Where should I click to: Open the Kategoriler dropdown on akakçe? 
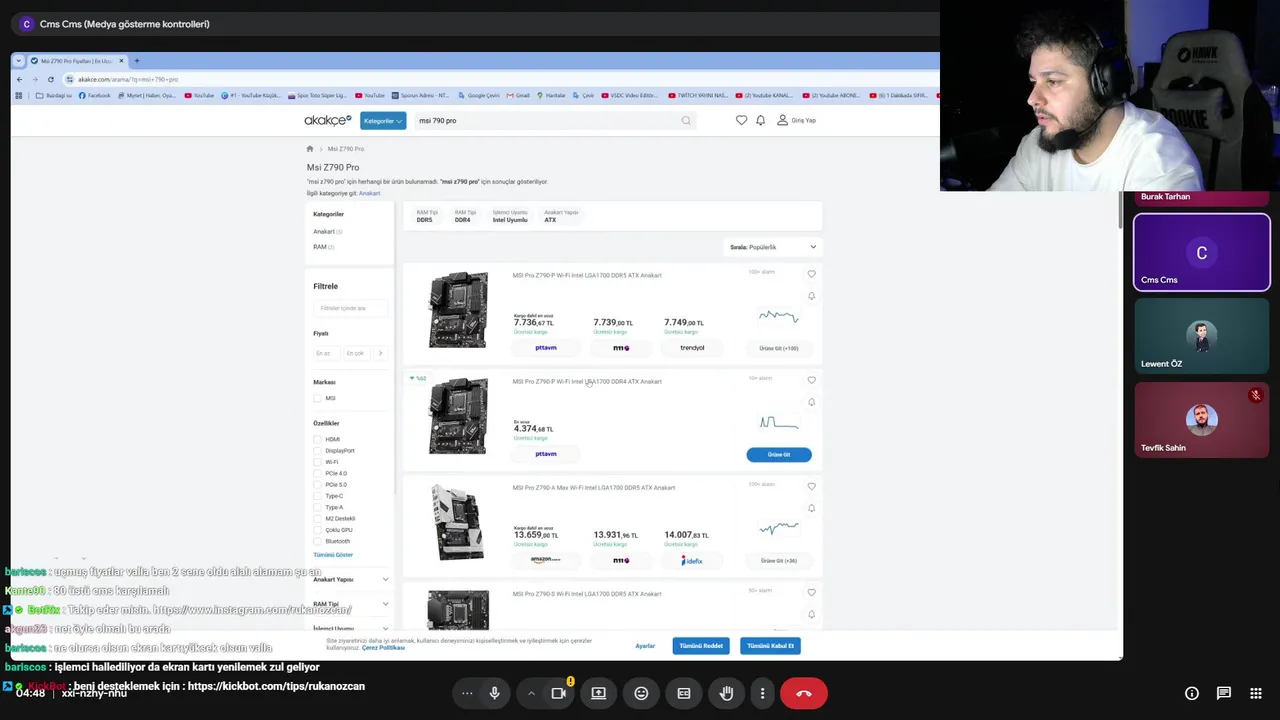tap(383, 121)
